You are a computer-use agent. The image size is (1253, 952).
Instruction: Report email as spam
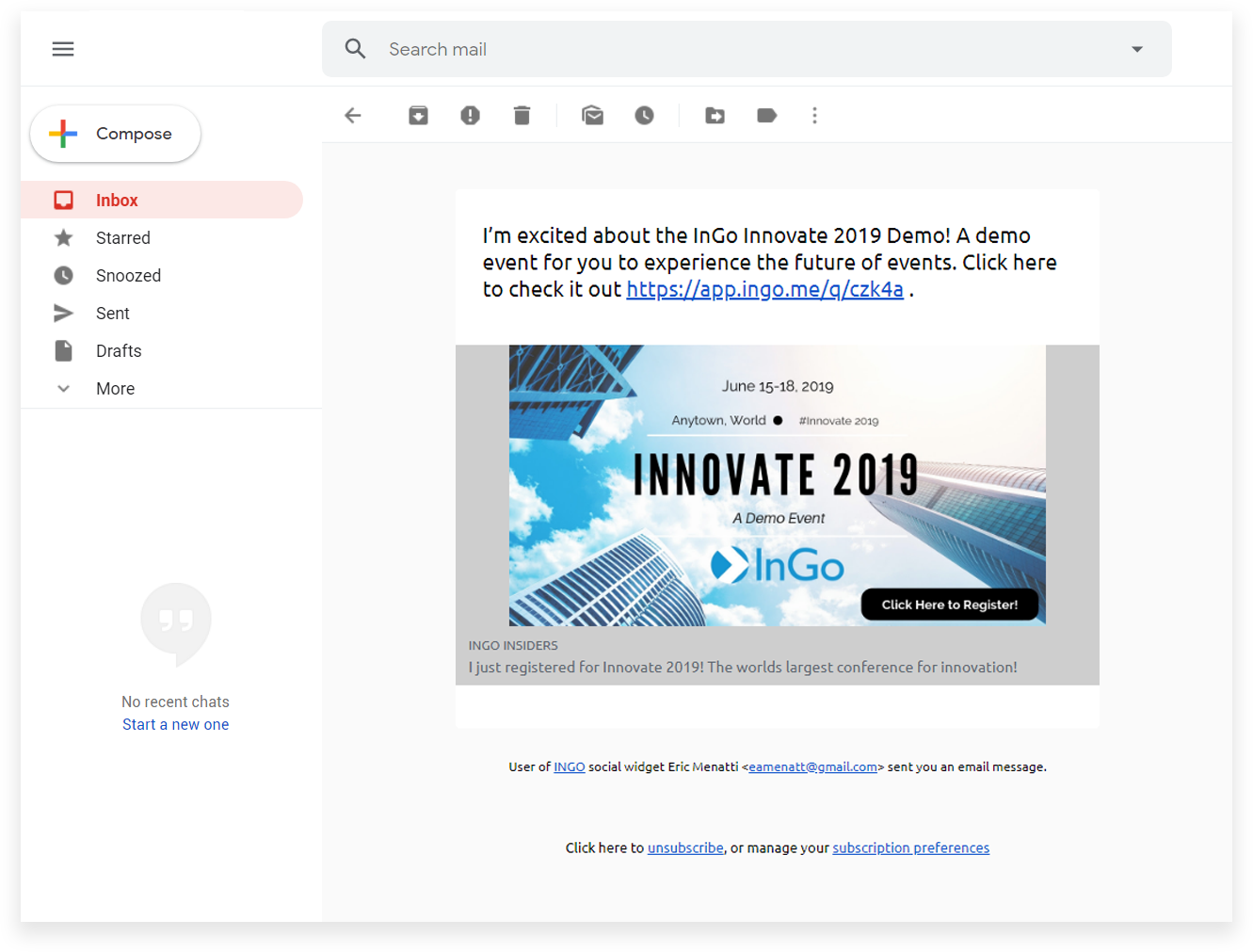point(470,116)
